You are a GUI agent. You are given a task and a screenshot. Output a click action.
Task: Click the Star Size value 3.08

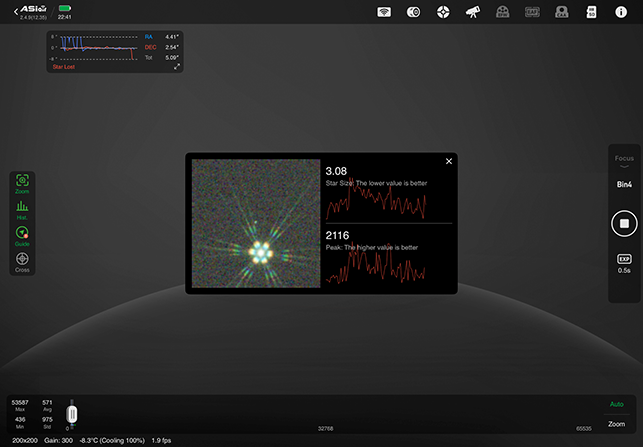coord(336,171)
